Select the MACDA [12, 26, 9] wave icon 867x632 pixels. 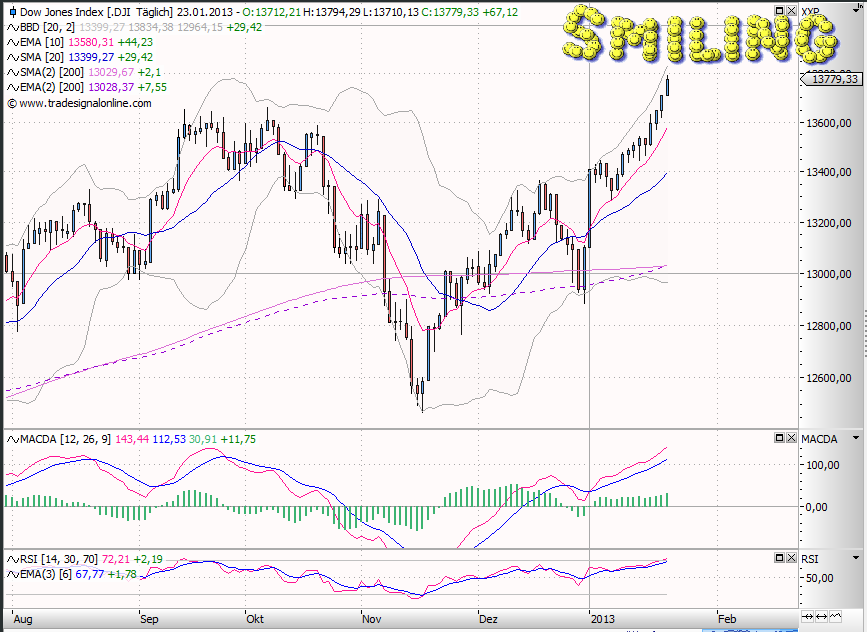(x=12, y=438)
